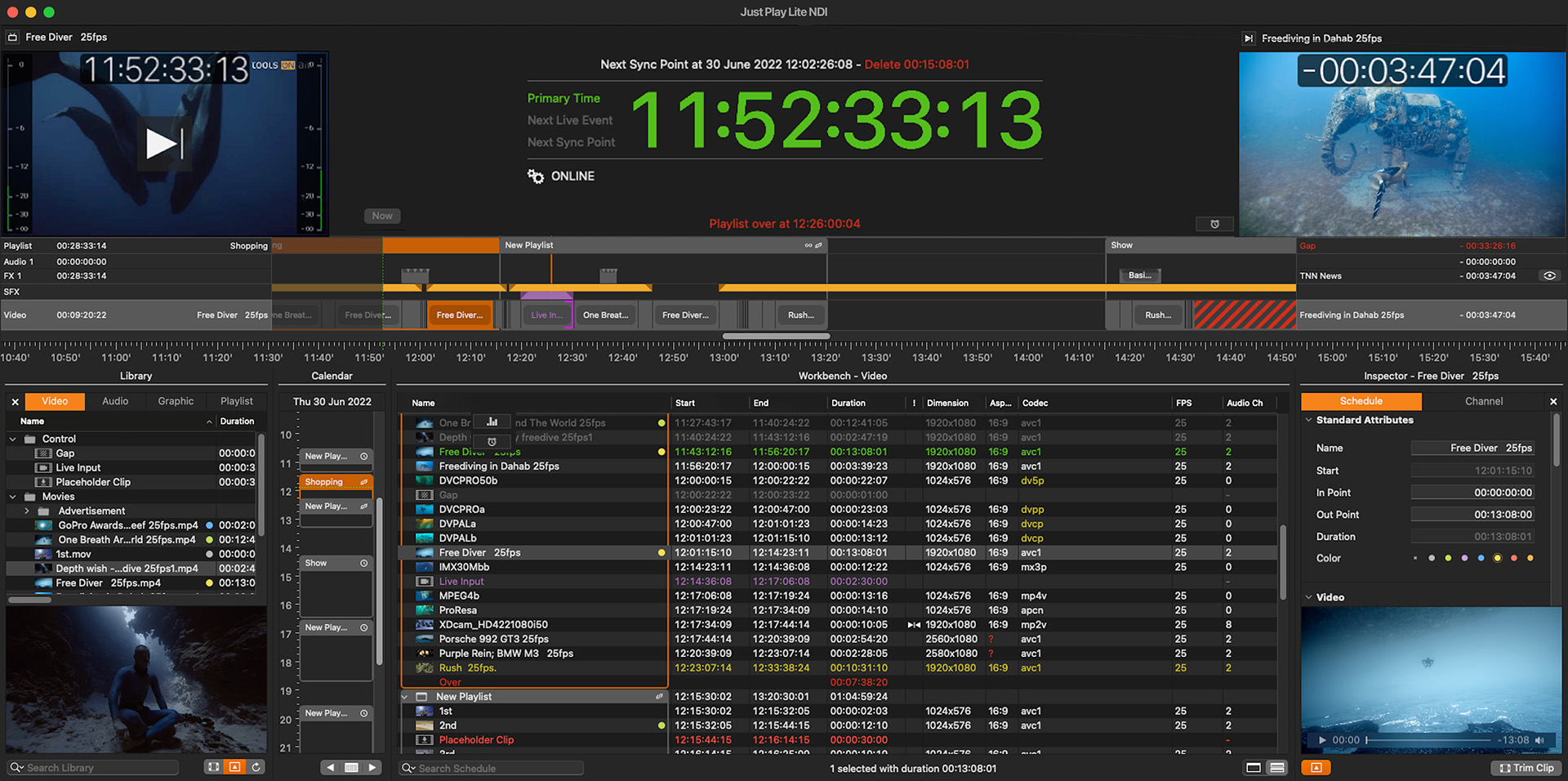Click the ONLINE gears status icon
The width and height of the screenshot is (1568, 781).
(x=536, y=176)
